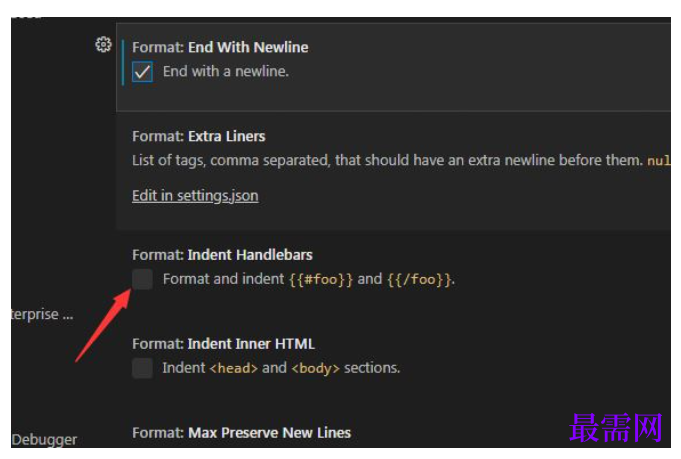The width and height of the screenshot is (681, 459).
Task: Open Edit in settings.json link
Action: tap(195, 196)
